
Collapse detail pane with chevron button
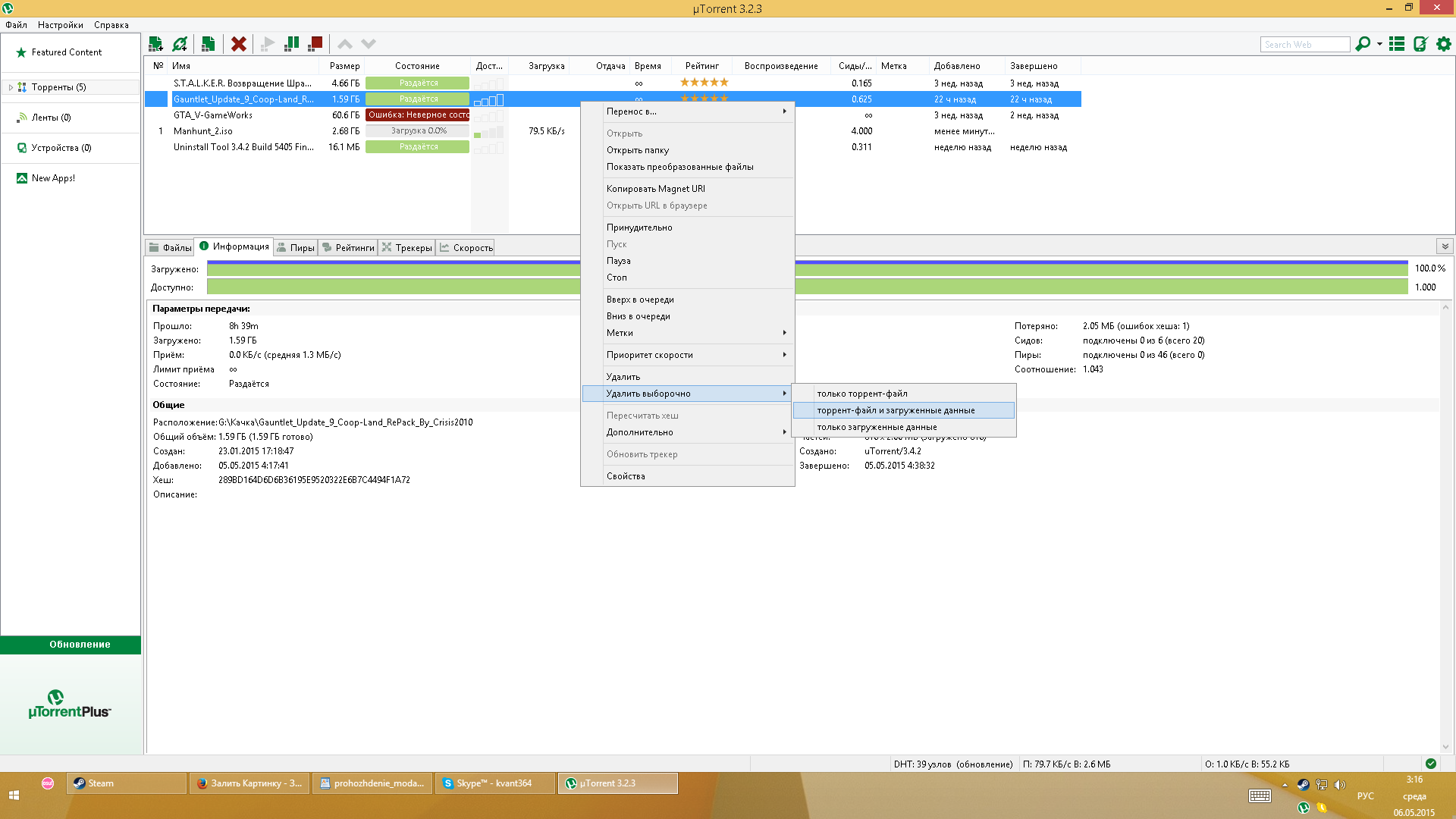point(1445,246)
